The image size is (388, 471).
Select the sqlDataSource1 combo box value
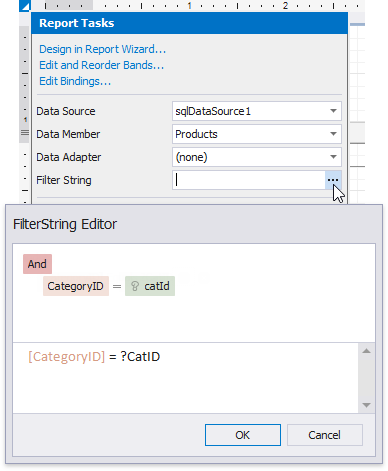[257, 111]
